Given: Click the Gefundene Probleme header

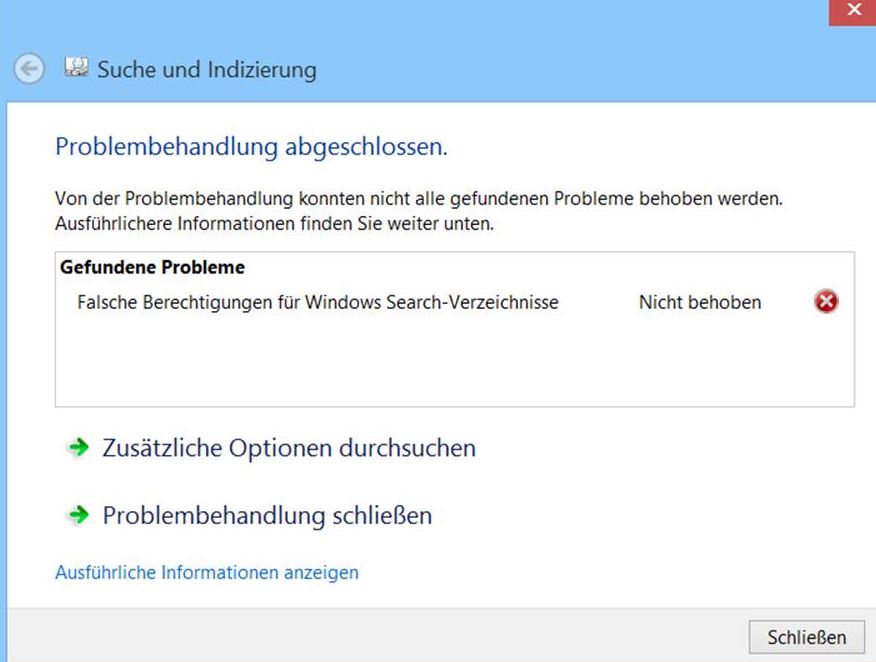Looking at the screenshot, I should (153, 267).
